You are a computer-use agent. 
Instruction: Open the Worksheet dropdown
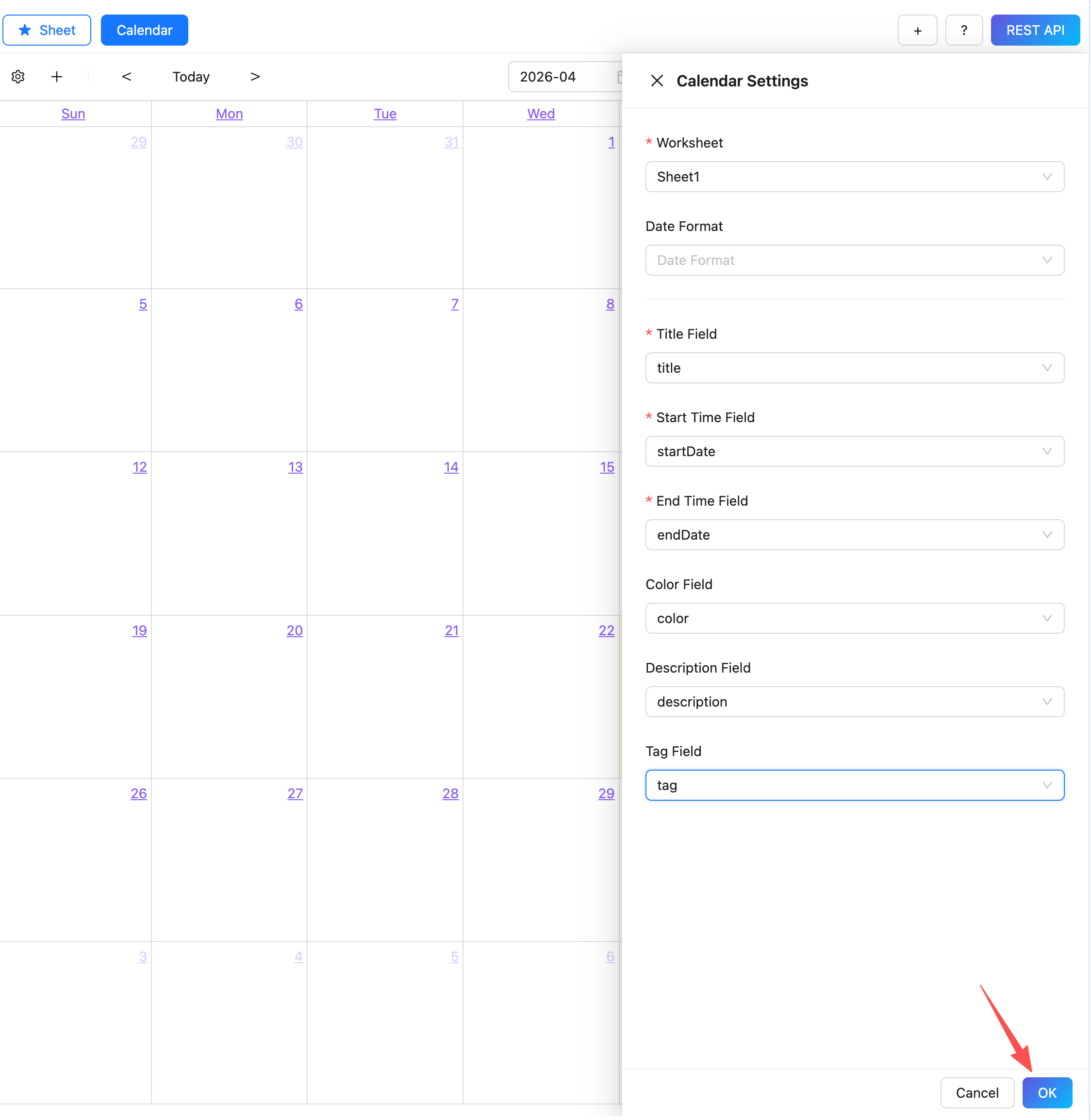pyautogui.click(x=854, y=177)
